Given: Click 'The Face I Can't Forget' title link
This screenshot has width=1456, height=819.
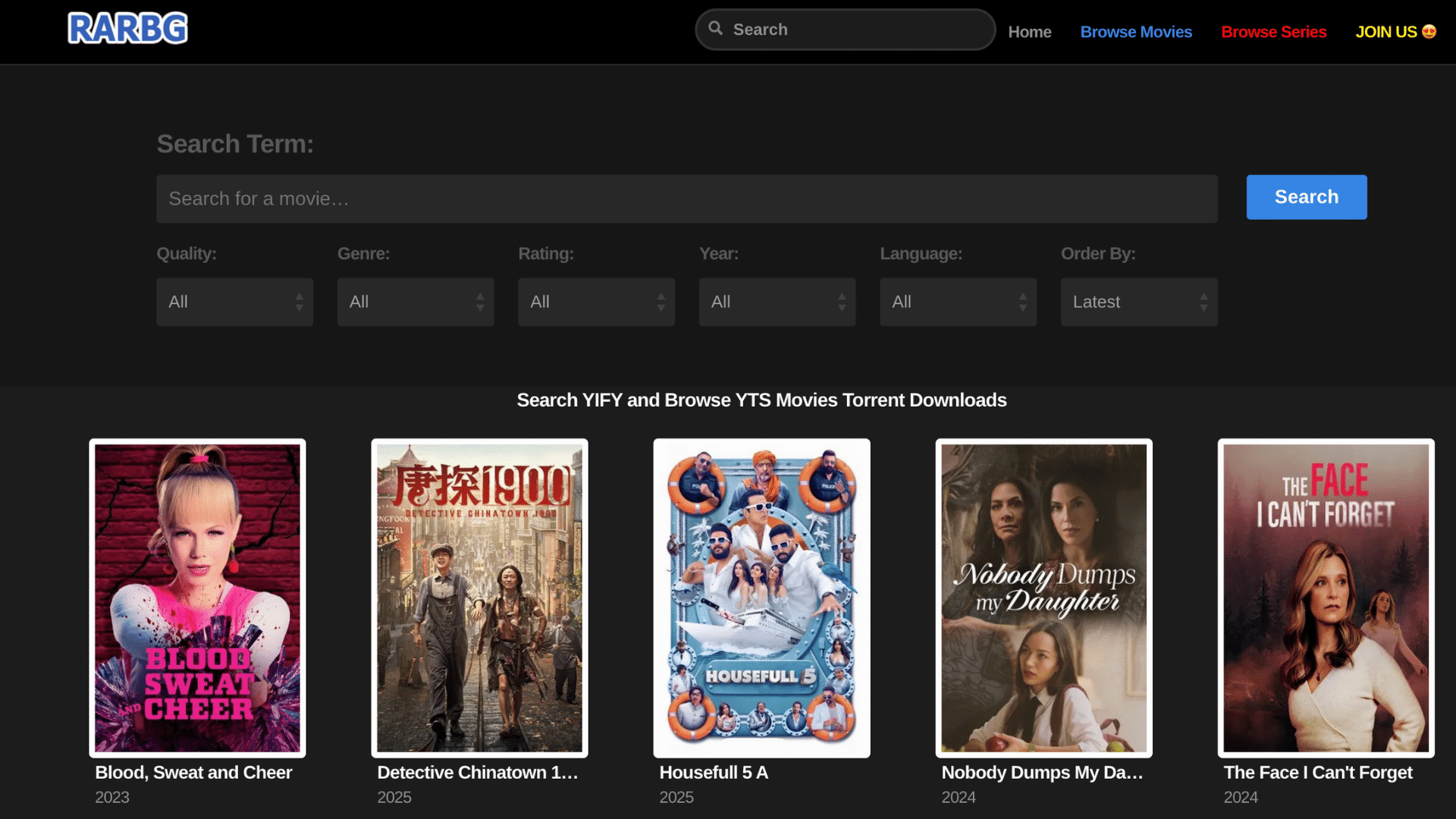Looking at the screenshot, I should coord(1318,773).
